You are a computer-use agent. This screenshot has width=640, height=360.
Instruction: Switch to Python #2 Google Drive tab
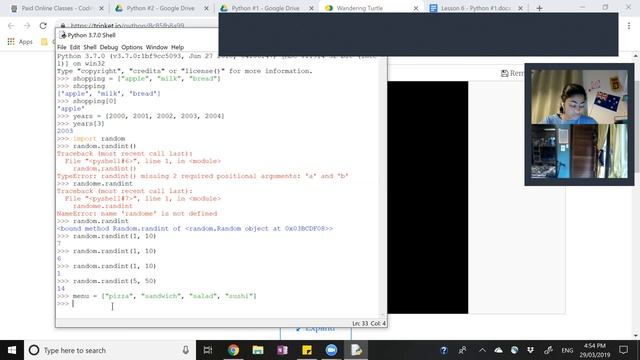click(x=159, y=8)
